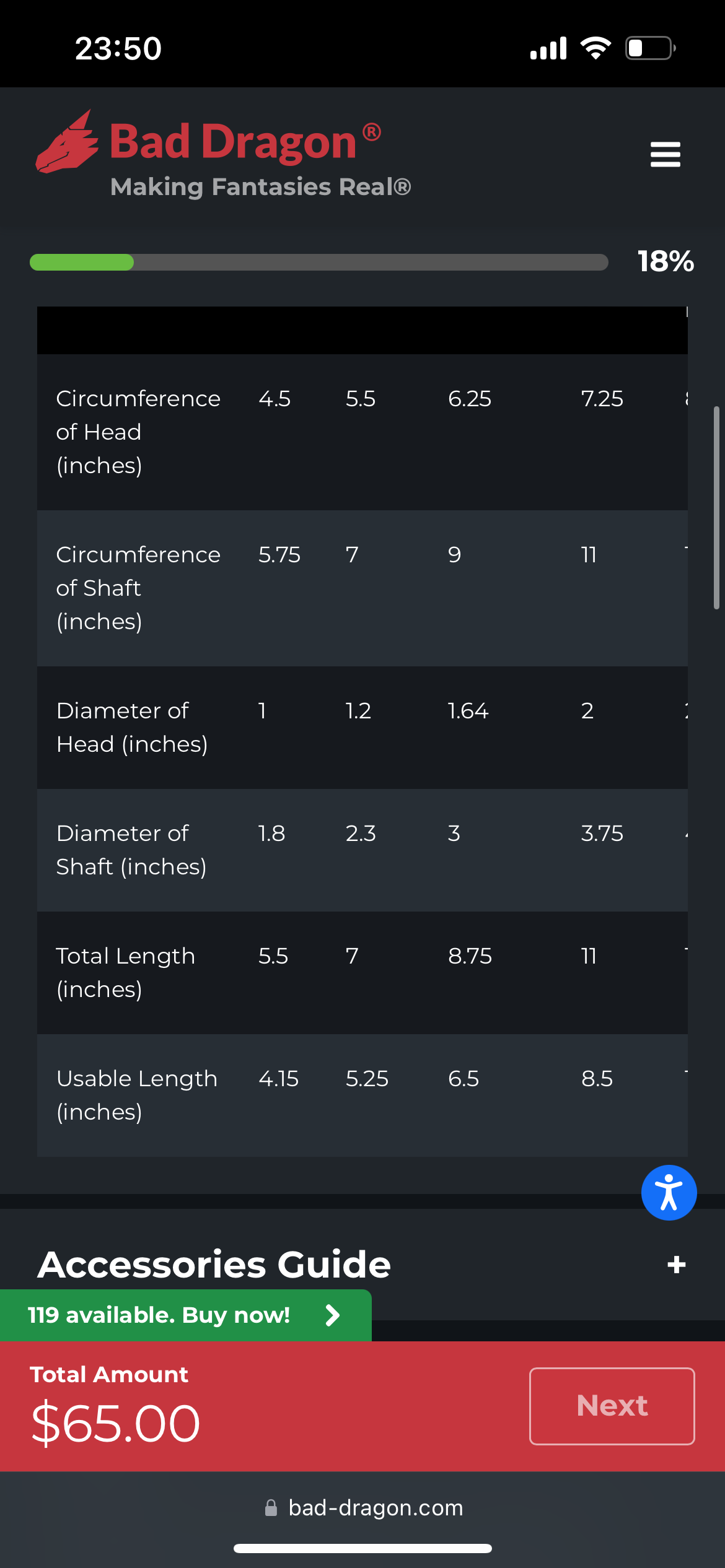Click the arrow on the Buy now banner

click(x=333, y=1315)
